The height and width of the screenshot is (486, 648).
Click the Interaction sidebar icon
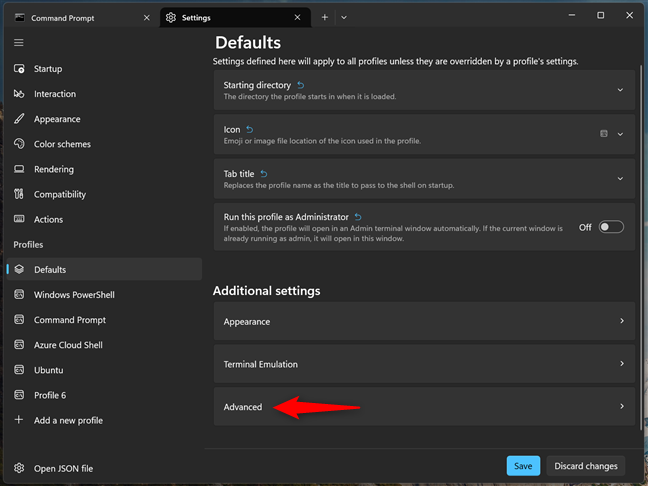pos(19,94)
